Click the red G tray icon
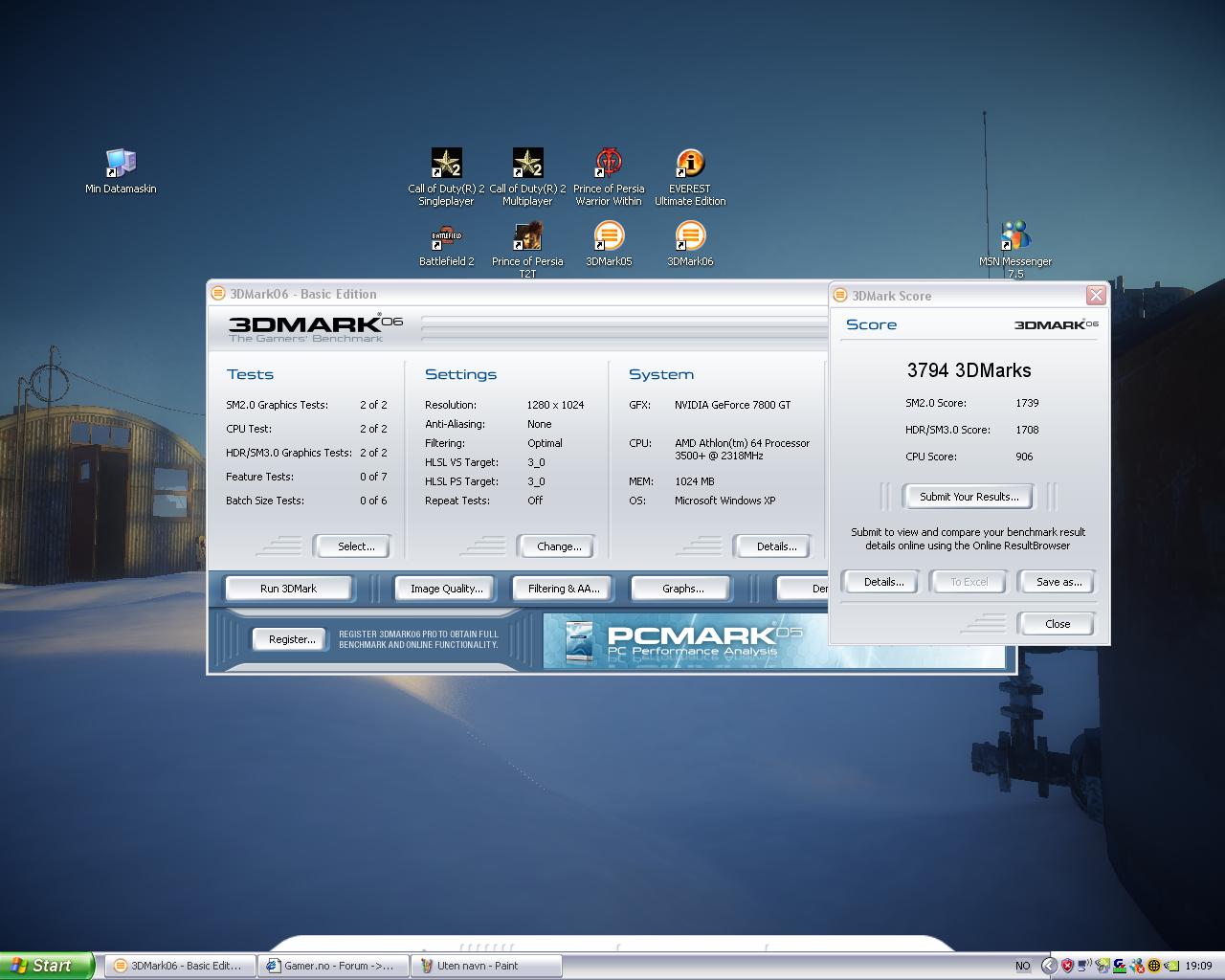 [x=1120, y=966]
